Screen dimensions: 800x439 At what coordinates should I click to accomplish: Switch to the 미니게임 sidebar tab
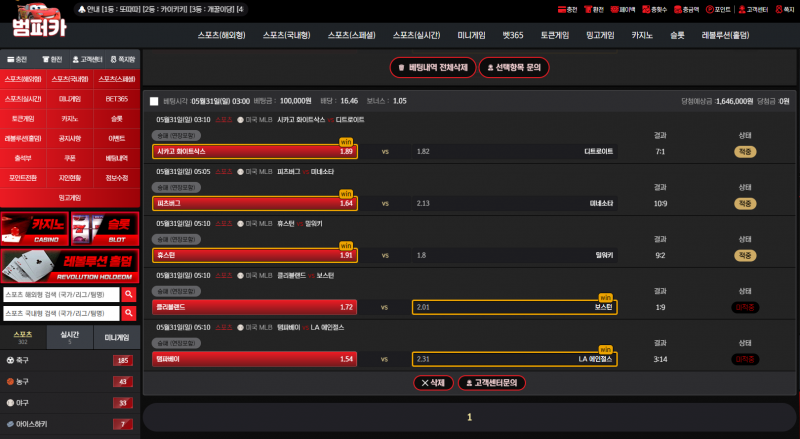coord(117,337)
